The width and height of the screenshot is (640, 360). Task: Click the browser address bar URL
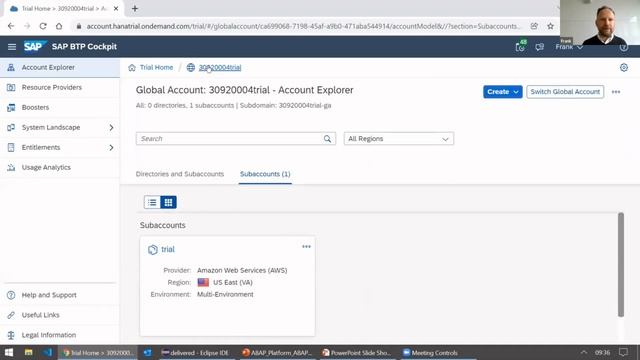304,26
